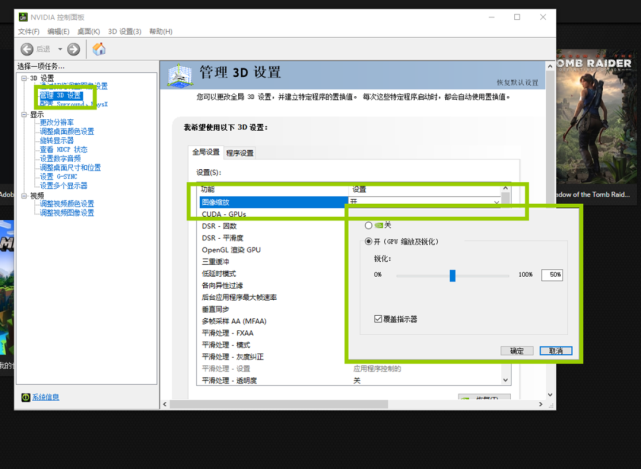This screenshot has width=641, height=469.
Task: Select the DSR - 因数 row
Action: pyautogui.click(x=274, y=226)
